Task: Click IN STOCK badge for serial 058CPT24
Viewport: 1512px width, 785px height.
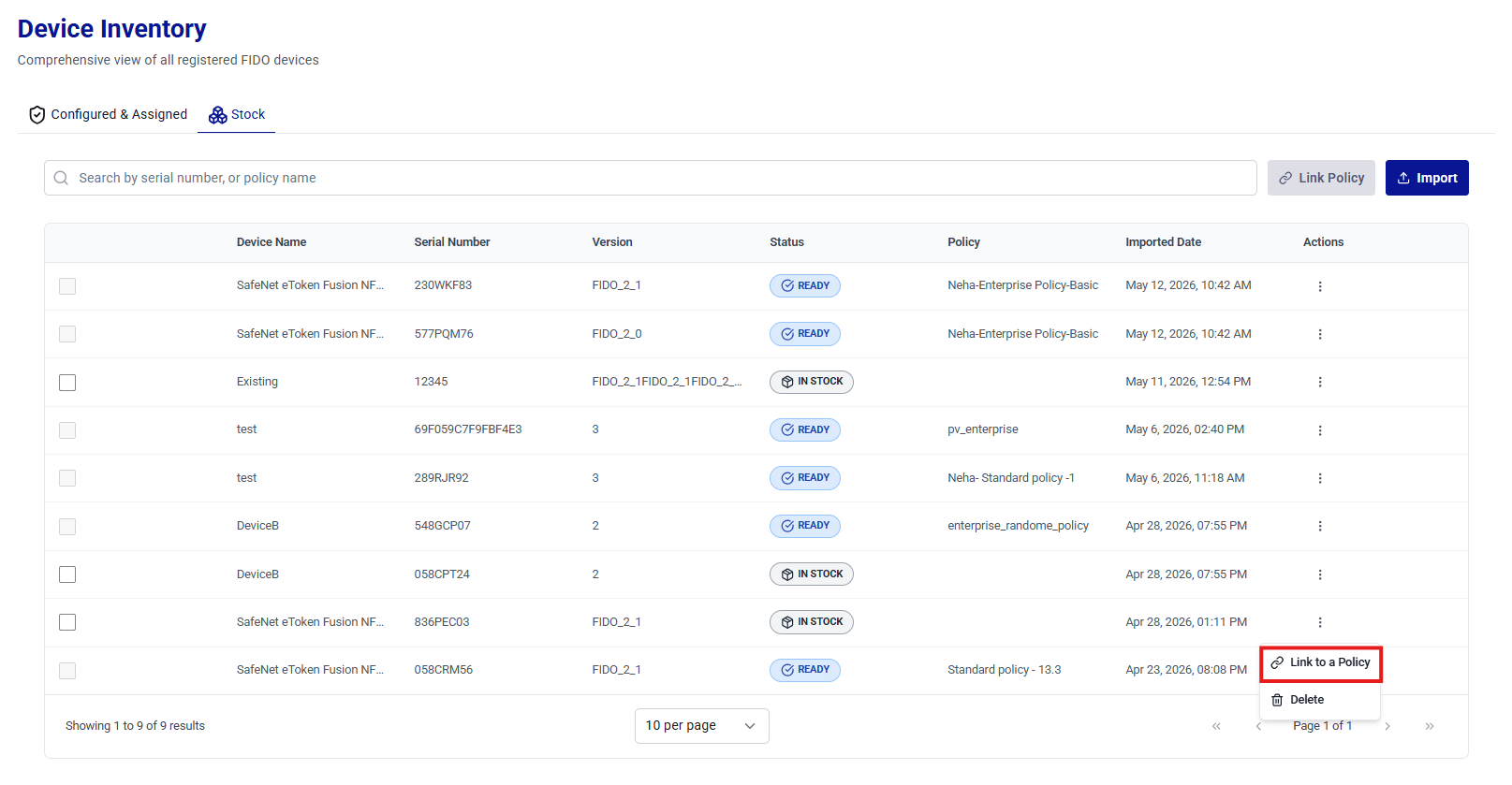Action: (x=812, y=574)
